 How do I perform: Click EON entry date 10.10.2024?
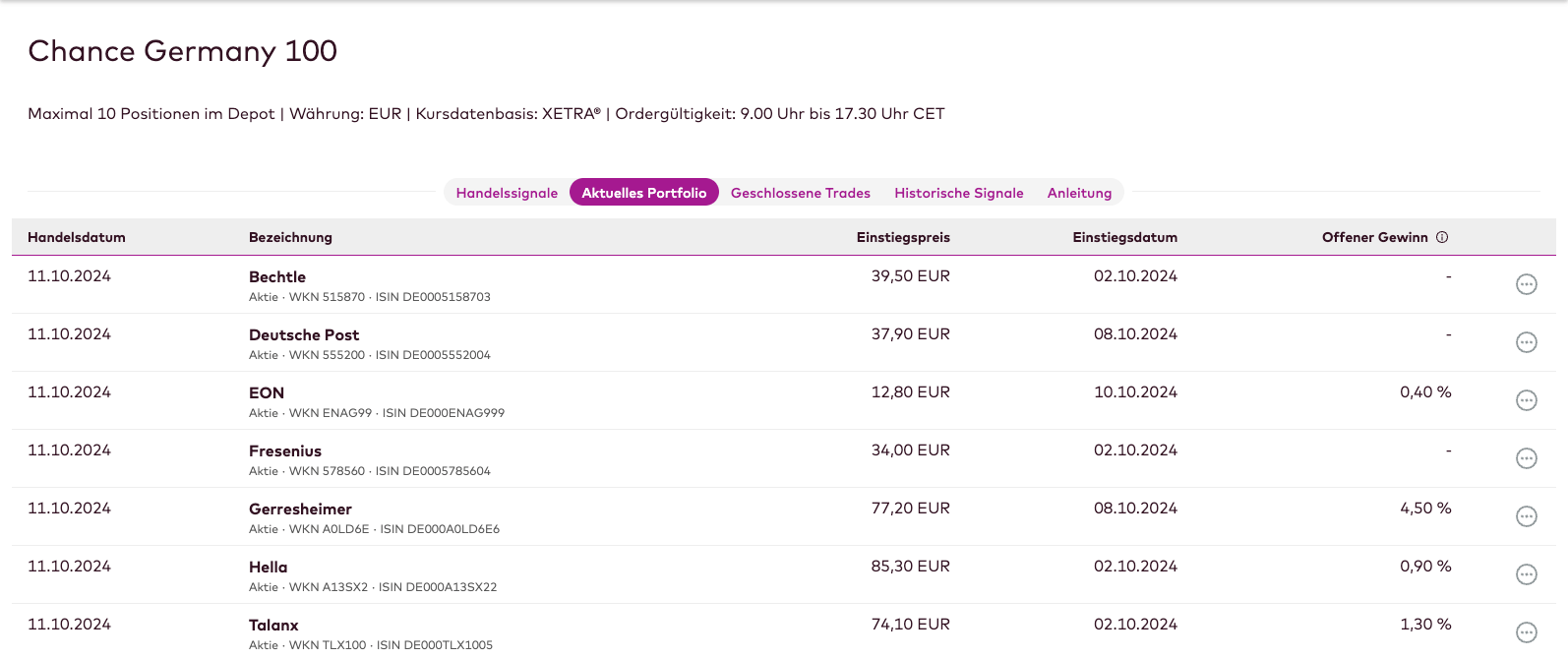1135,392
